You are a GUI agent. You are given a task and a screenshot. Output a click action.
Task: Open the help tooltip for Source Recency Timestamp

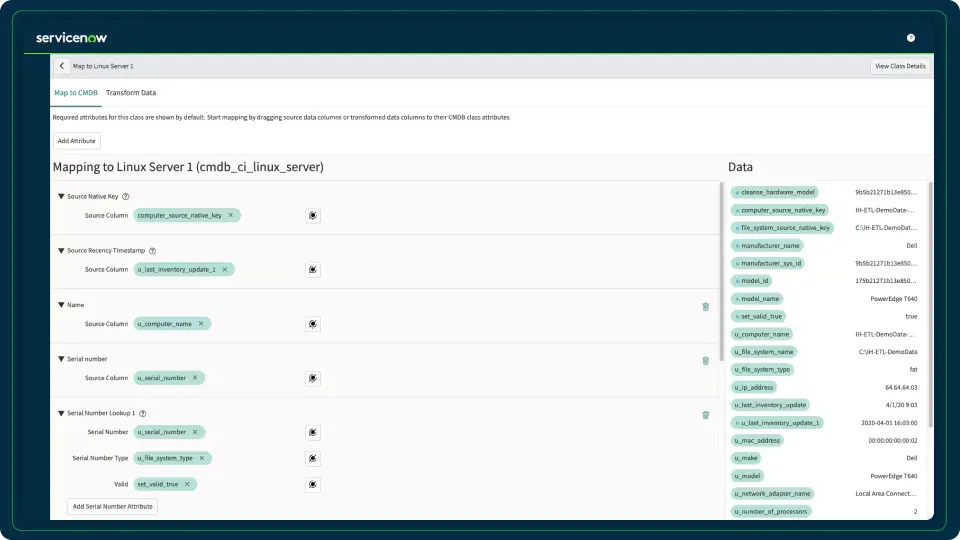pyautogui.click(x=152, y=250)
